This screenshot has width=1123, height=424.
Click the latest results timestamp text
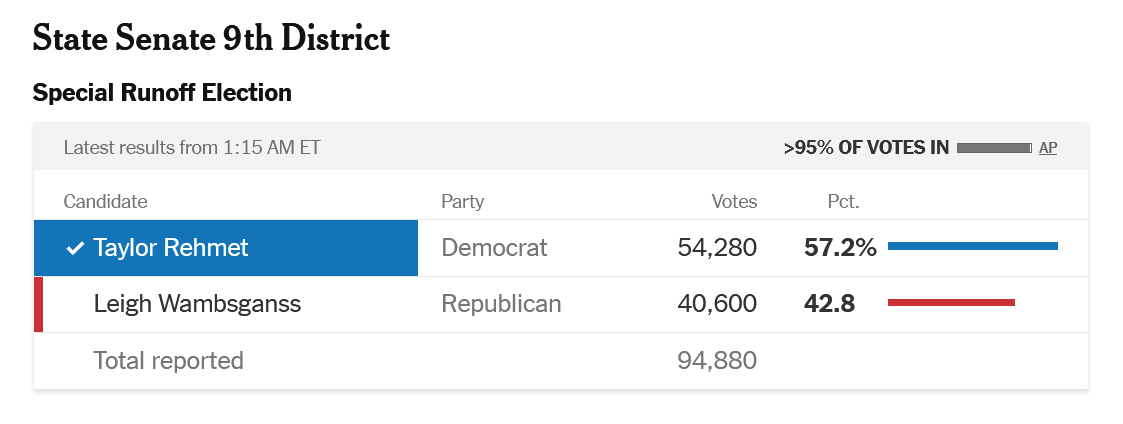point(192,148)
